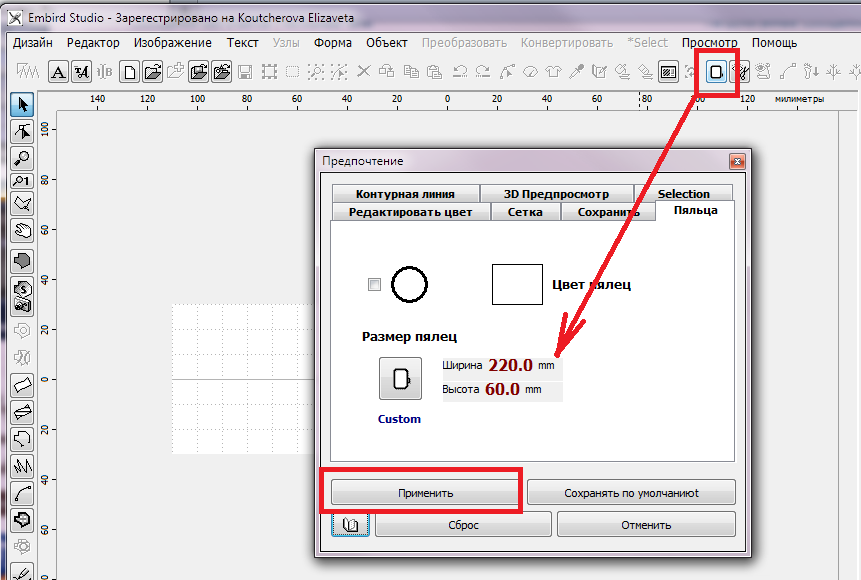Viewport: 861px width, 580px height.
Task: Click the new design page icon
Action: coord(129,72)
